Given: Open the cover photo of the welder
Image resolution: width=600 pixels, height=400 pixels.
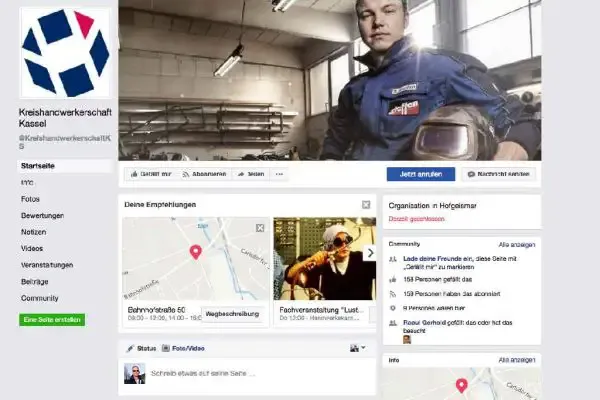Looking at the screenshot, I should pos(330,80).
